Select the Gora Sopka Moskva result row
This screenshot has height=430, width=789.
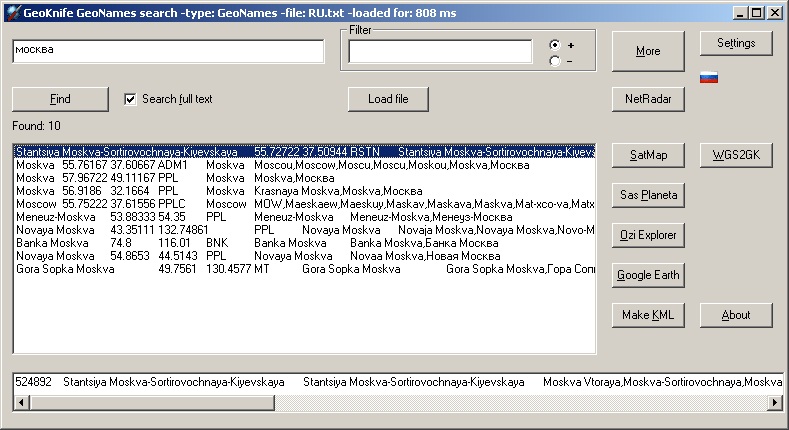click(200, 269)
